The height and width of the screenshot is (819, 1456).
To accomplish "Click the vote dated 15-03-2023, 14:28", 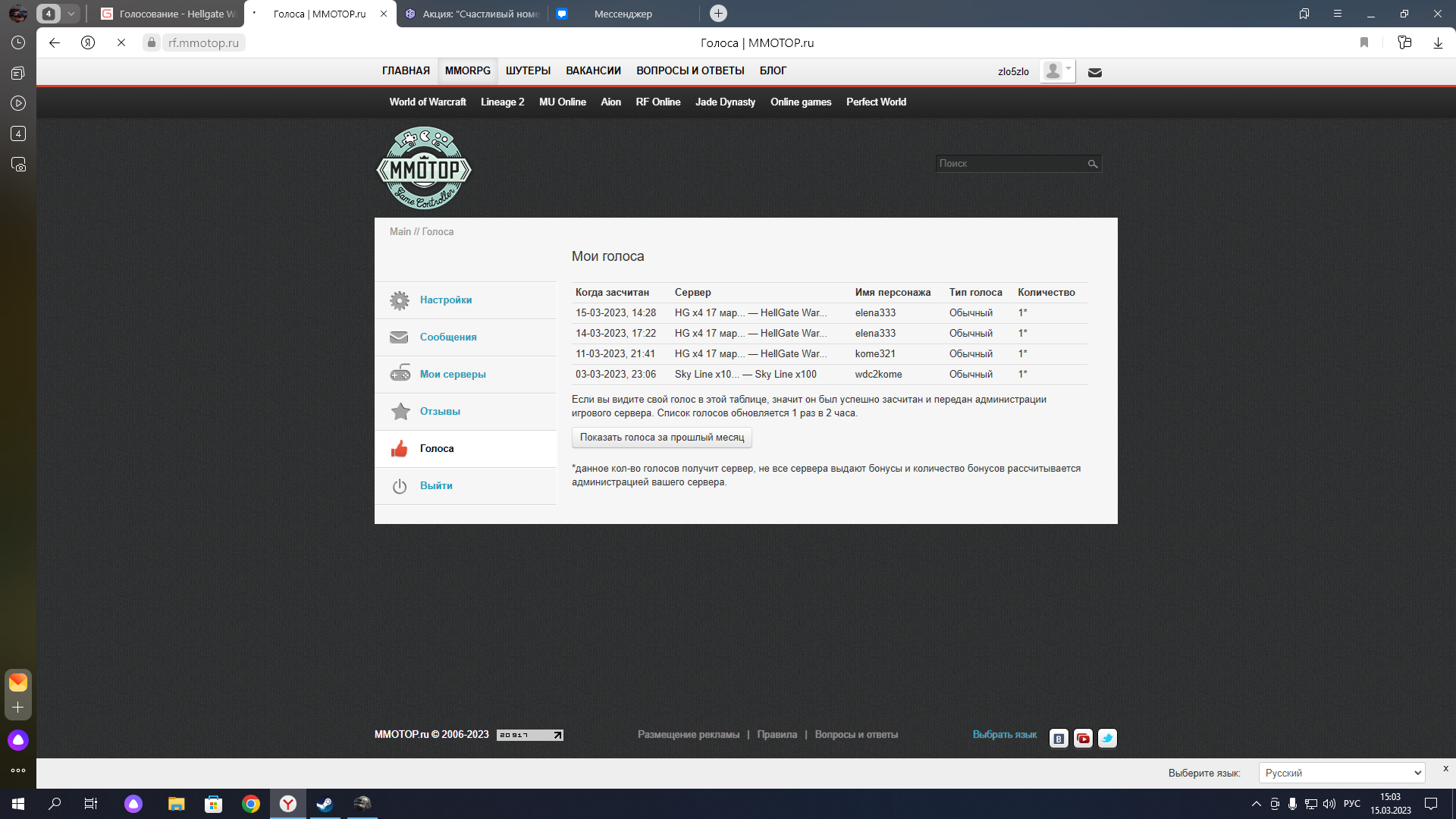I will 615,313.
